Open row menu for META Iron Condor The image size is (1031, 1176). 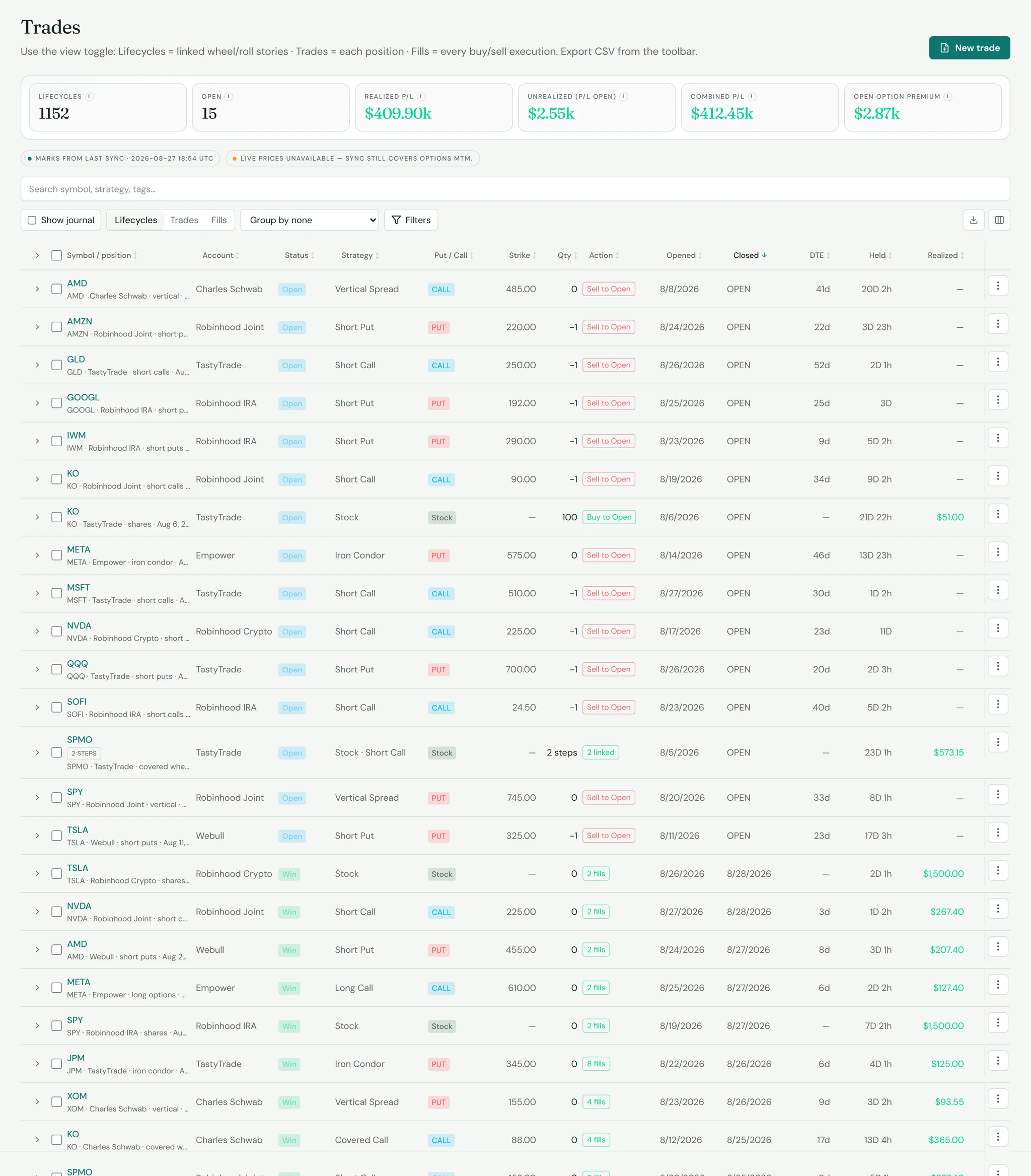[998, 551]
